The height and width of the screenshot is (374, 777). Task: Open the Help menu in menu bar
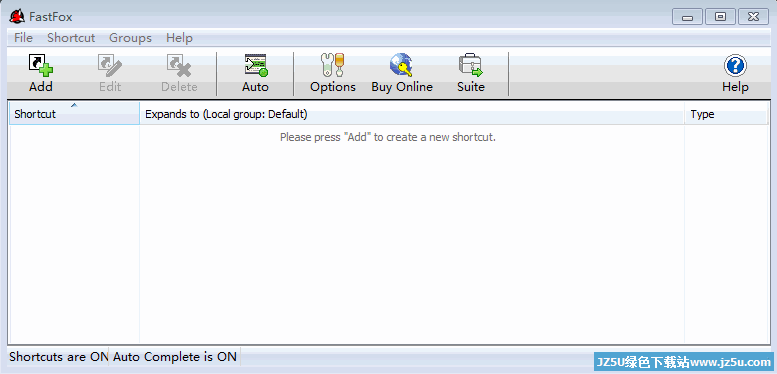pos(179,38)
